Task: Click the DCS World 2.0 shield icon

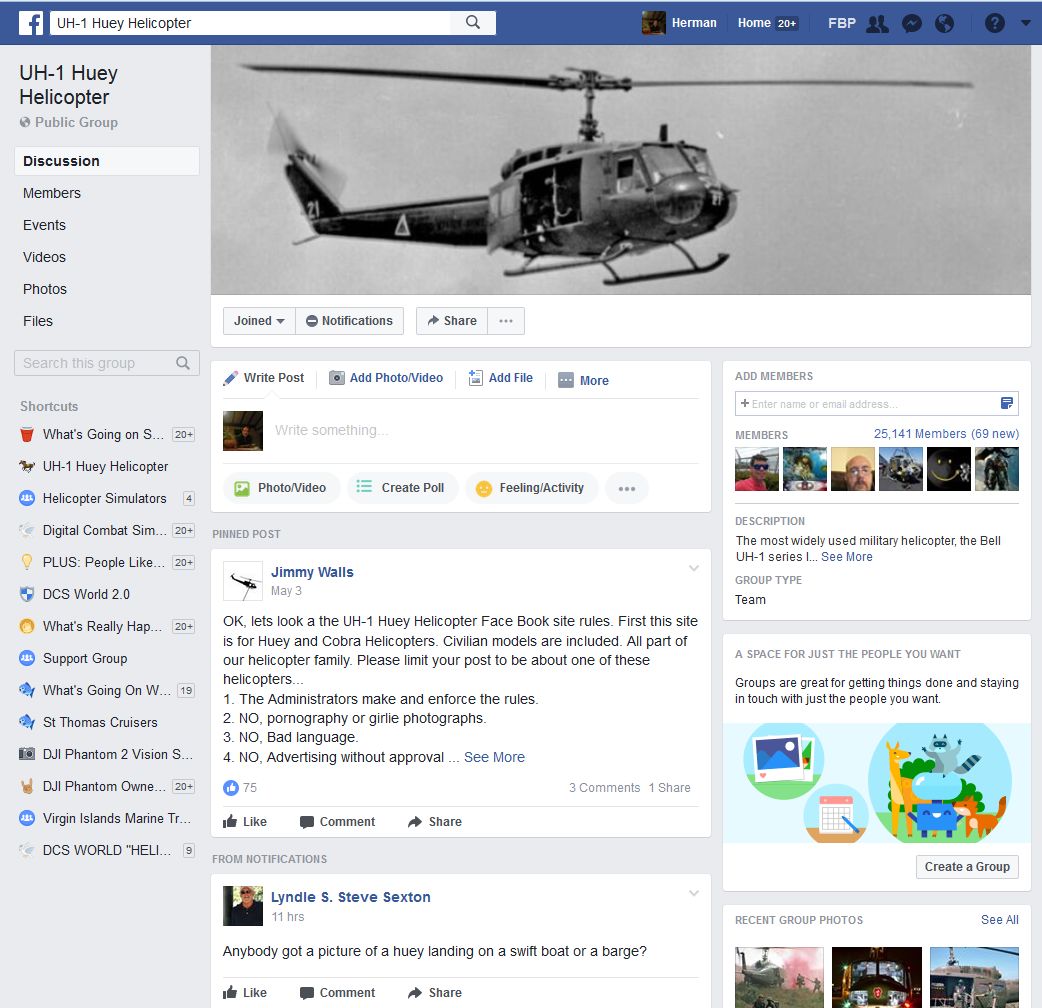Action: point(27,594)
